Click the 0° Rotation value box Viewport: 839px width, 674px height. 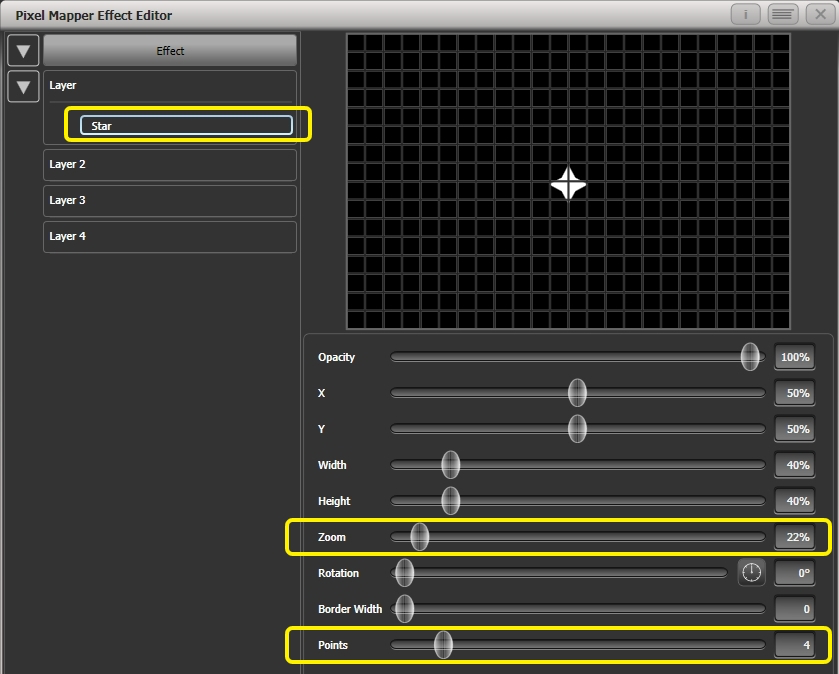pos(794,571)
